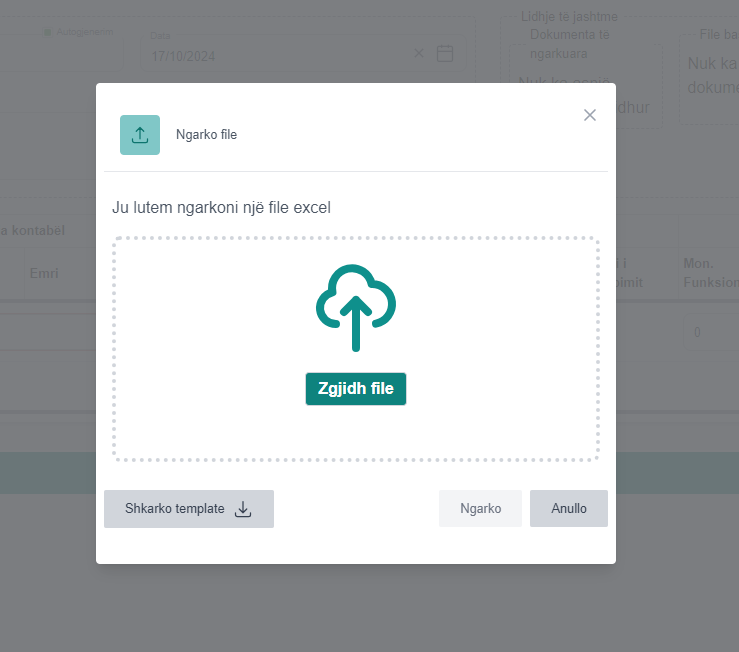Viewport: 739px width, 652px height.
Task: Click the teal upload icon in dialog header
Action: click(140, 135)
